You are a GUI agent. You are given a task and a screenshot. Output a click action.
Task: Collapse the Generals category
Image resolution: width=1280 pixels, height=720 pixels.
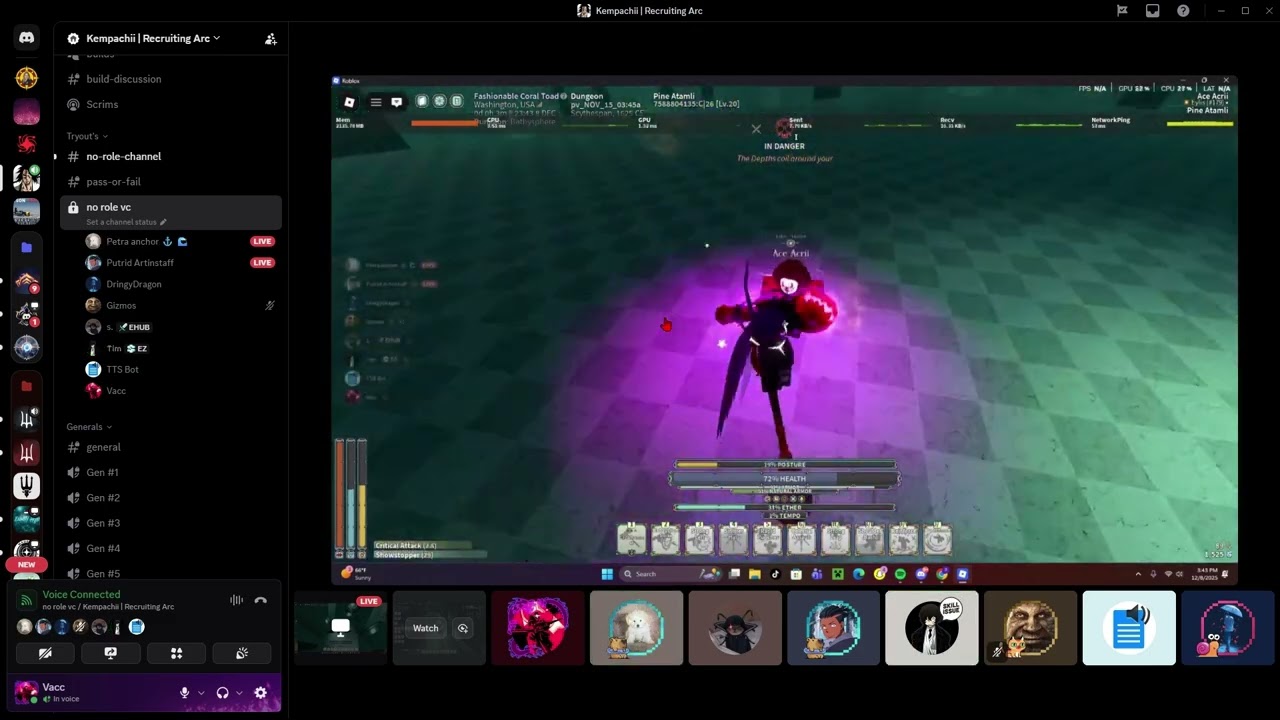[x=89, y=427]
